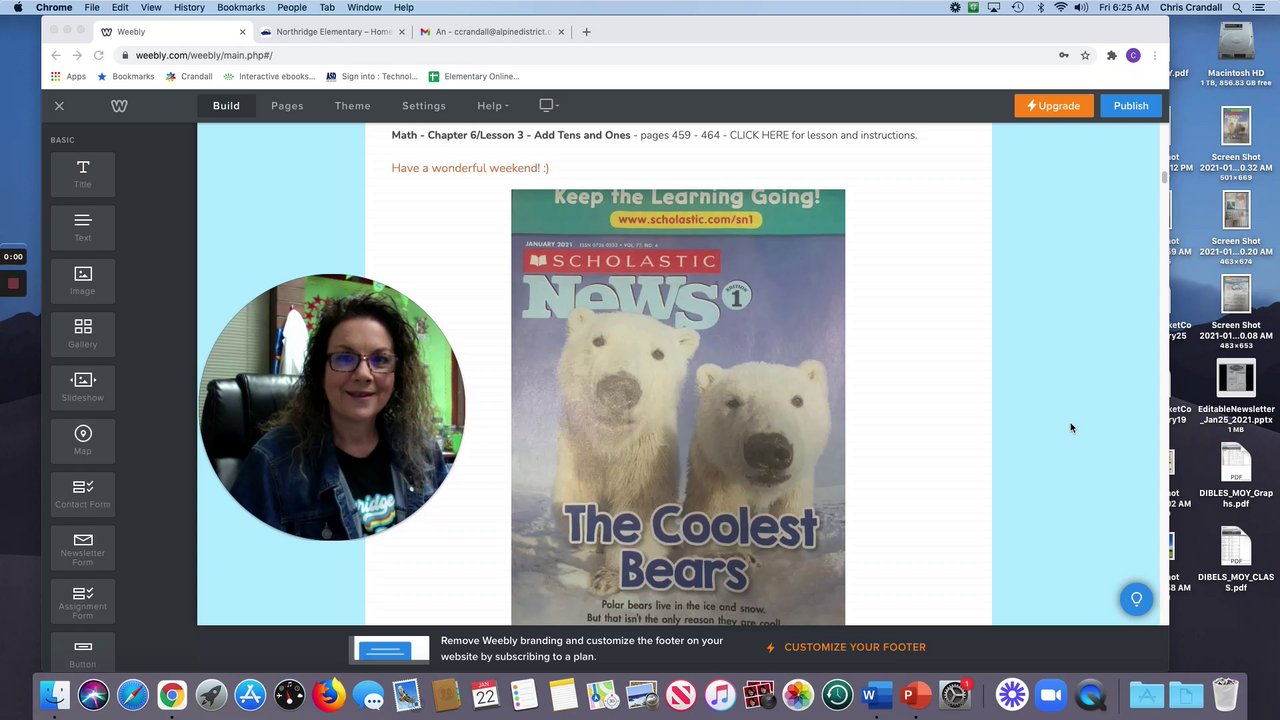The image size is (1280, 720).
Task: Open Chrome three-dot menu
Action: coord(1155,55)
